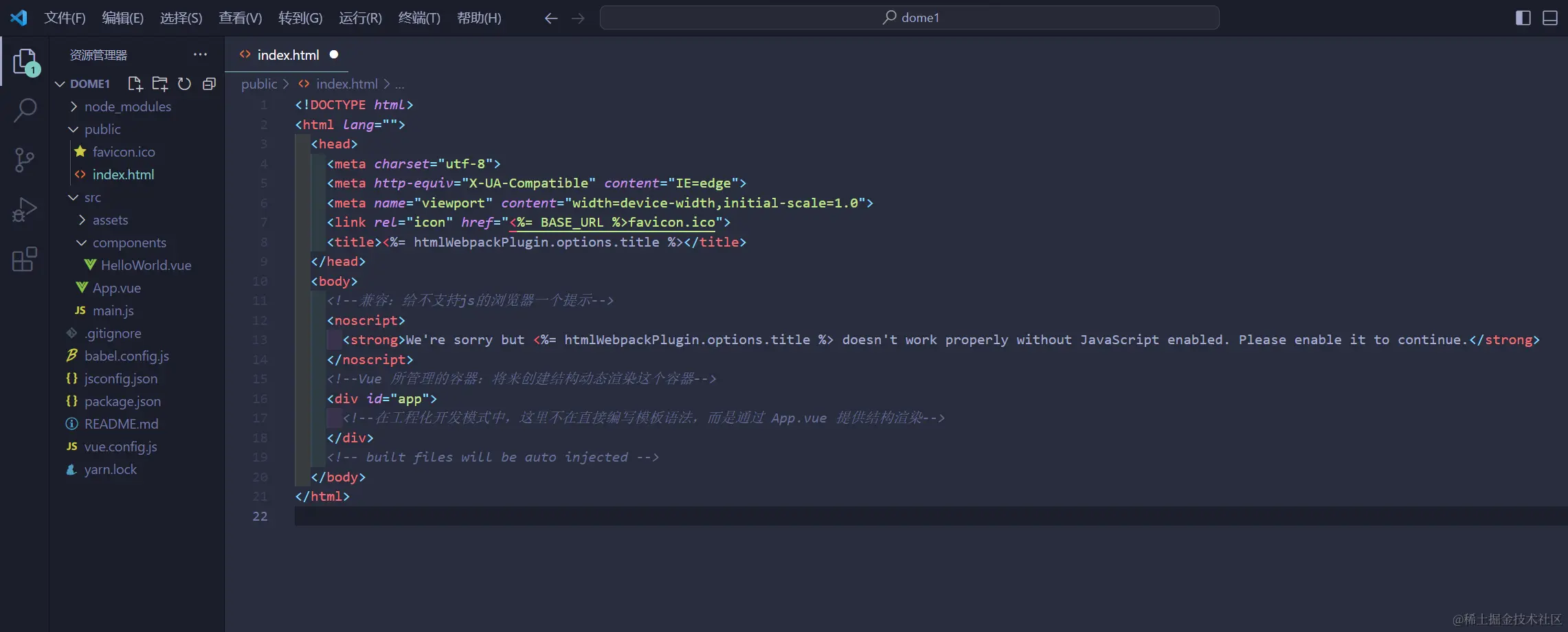Open jsconfig.json file
The image size is (1568, 632).
120,379
